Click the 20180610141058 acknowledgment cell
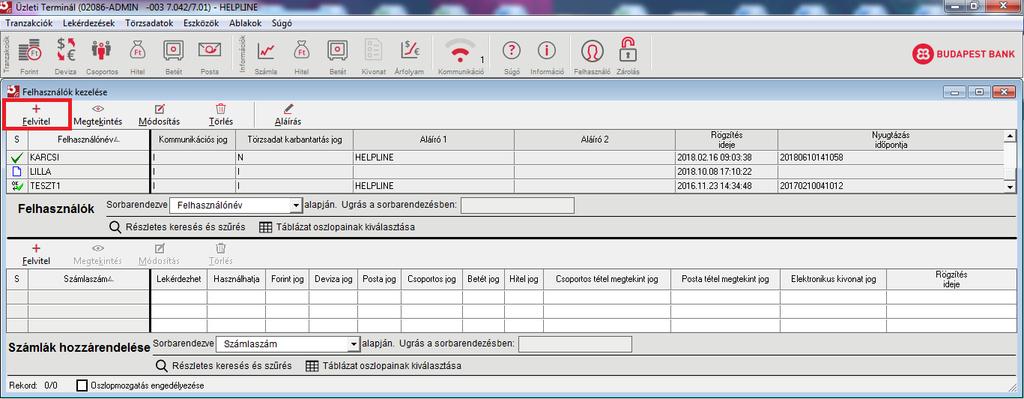The width and height of the screenshot is (1024, 399). point(891,157)
